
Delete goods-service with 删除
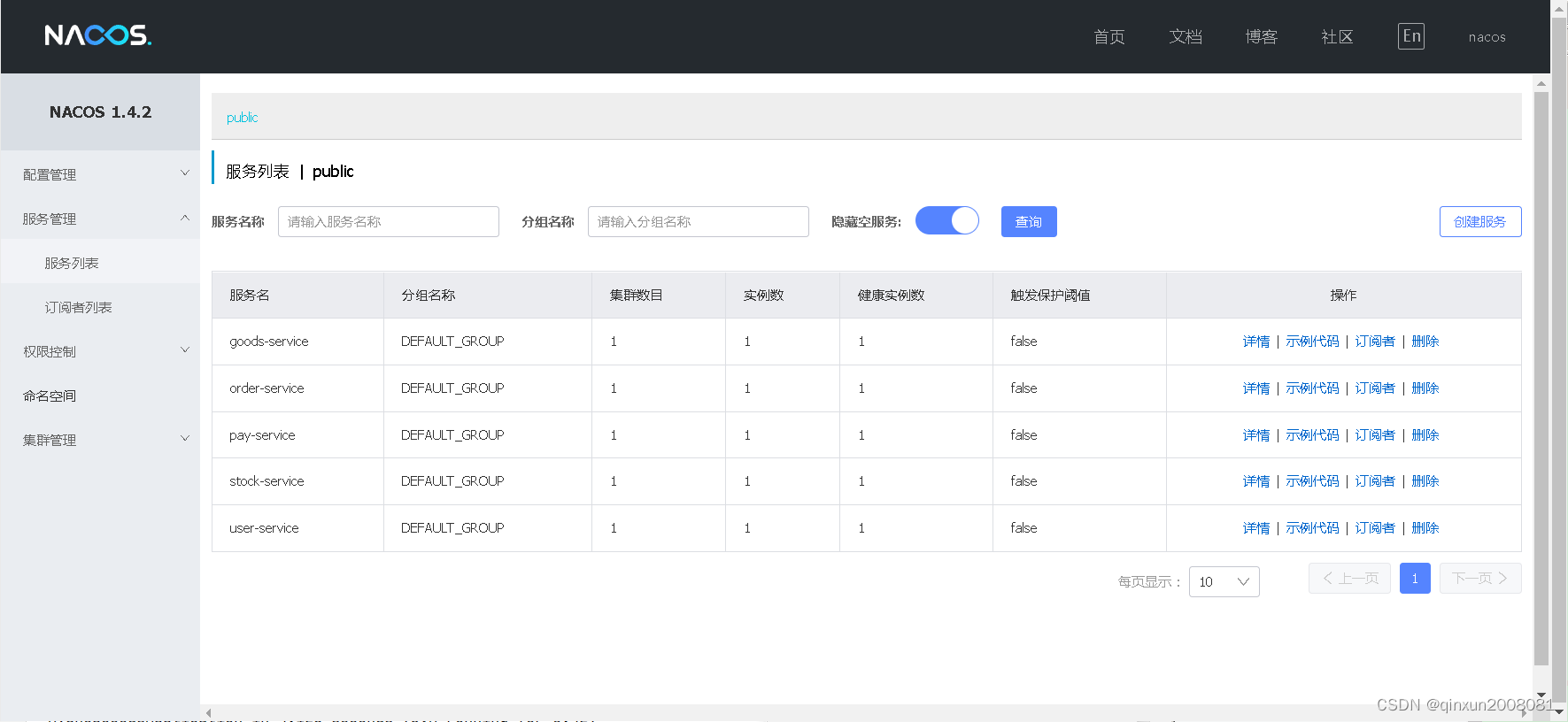(1425, 342)
